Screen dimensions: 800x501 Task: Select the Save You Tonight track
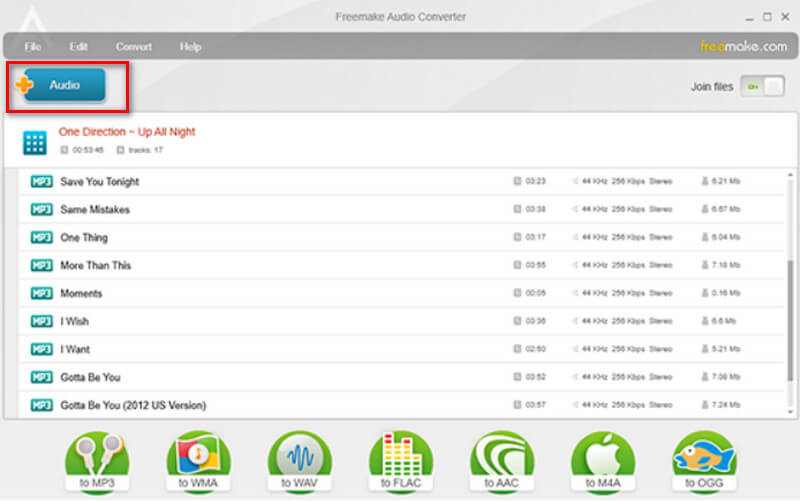pyautogui.click(x=100, y=182)
